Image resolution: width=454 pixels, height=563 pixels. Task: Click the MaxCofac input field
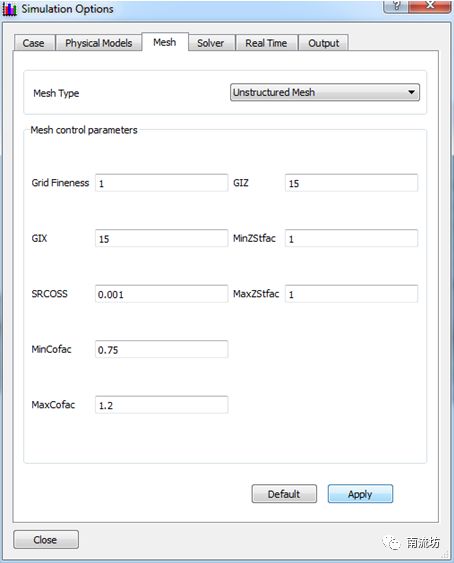click(162, 405)
